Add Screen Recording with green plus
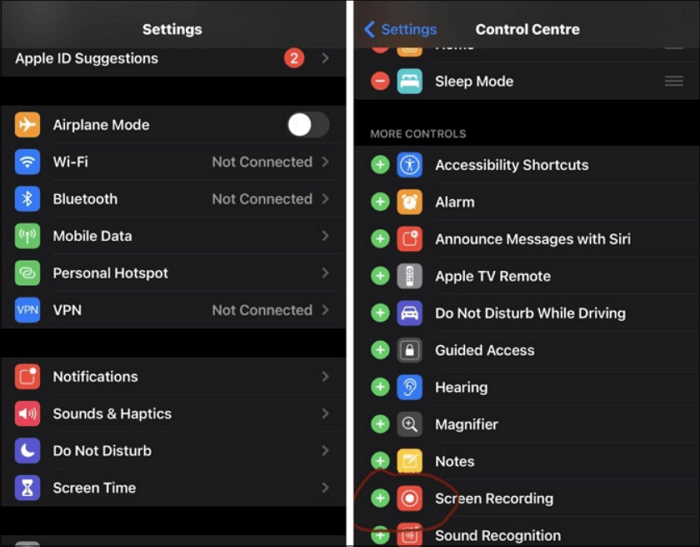 click(x=380, y=498)
